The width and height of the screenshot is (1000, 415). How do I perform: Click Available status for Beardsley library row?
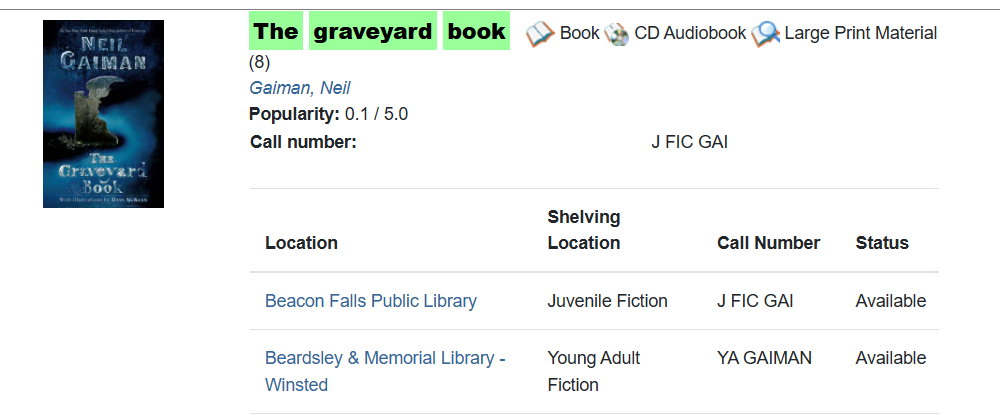[x=890, y=358]
